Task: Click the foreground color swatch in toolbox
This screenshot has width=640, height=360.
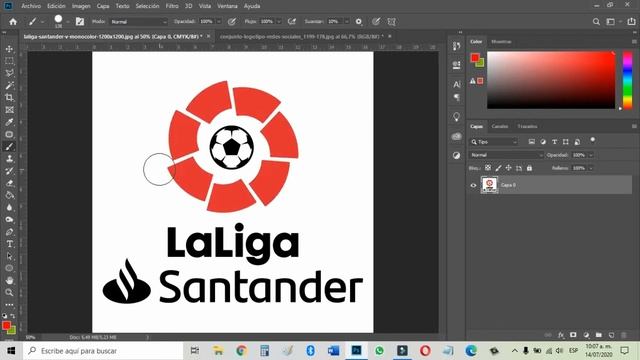Action: (x=6, y=325)
